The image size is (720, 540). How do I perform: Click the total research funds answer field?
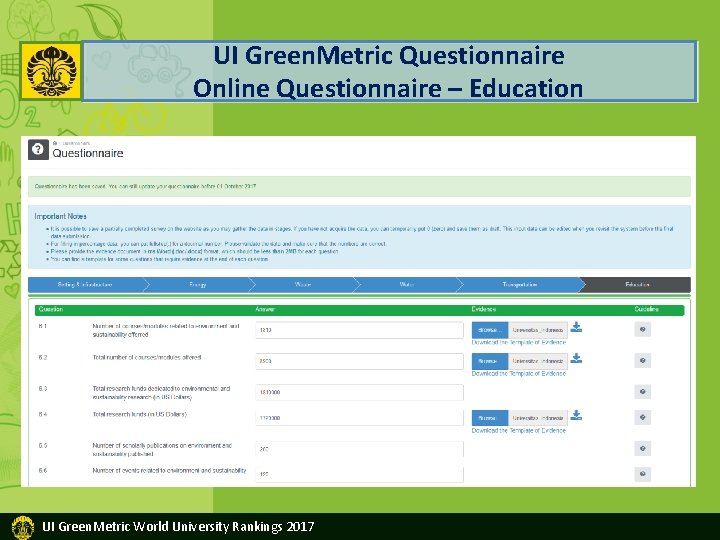(x=359, y=418)
